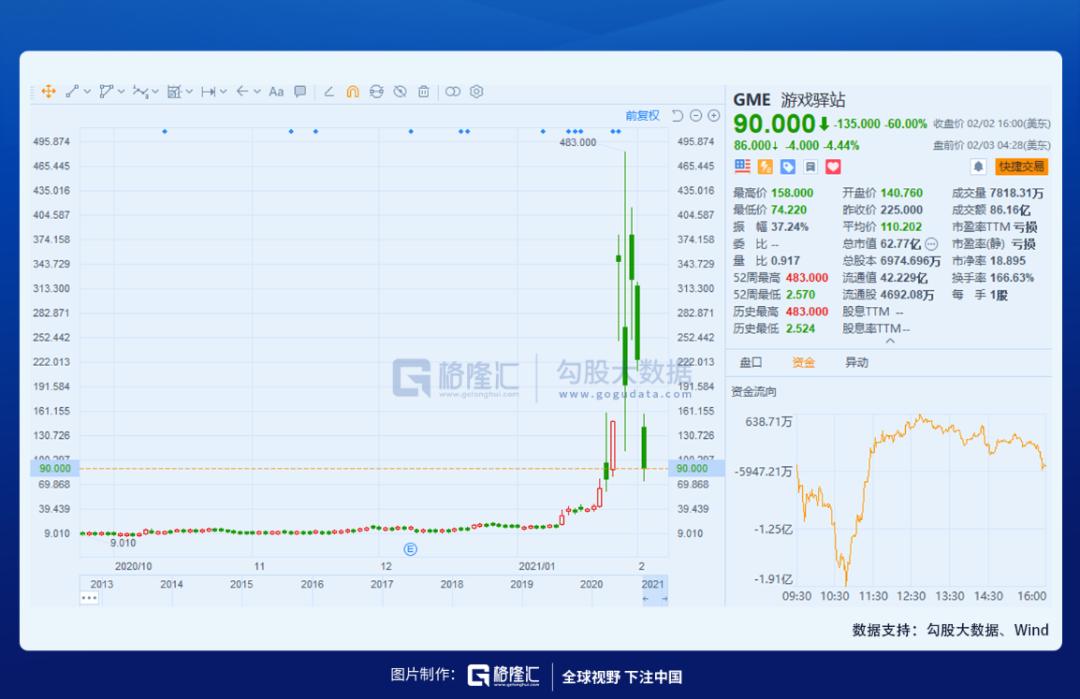Image resolution: width=1080 pixels, height=699 pixels.
Task: Click the ellipsis icon beside 总市值
Action: [932, 244]
